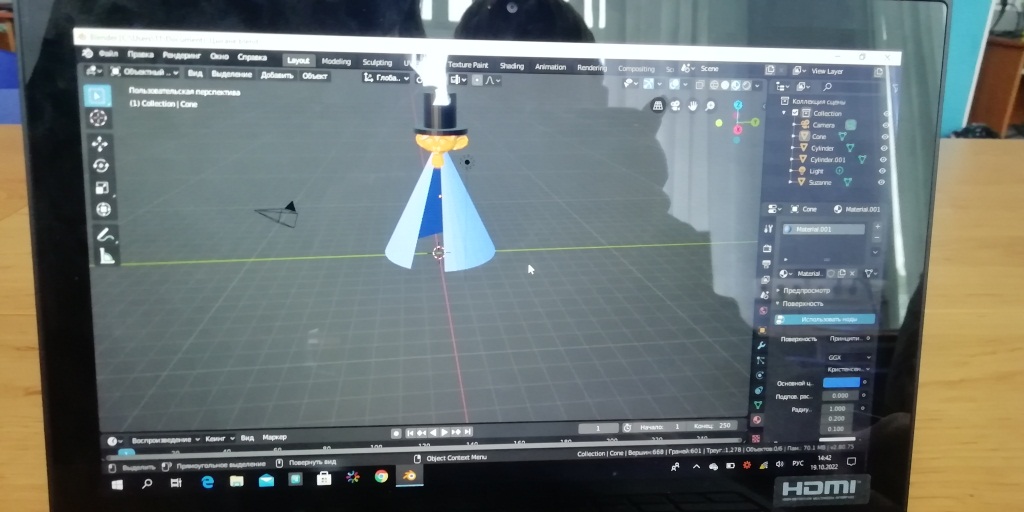Select the Select Box tool
This screenshot has width=1024, height=512.
[x=97, y=96]
